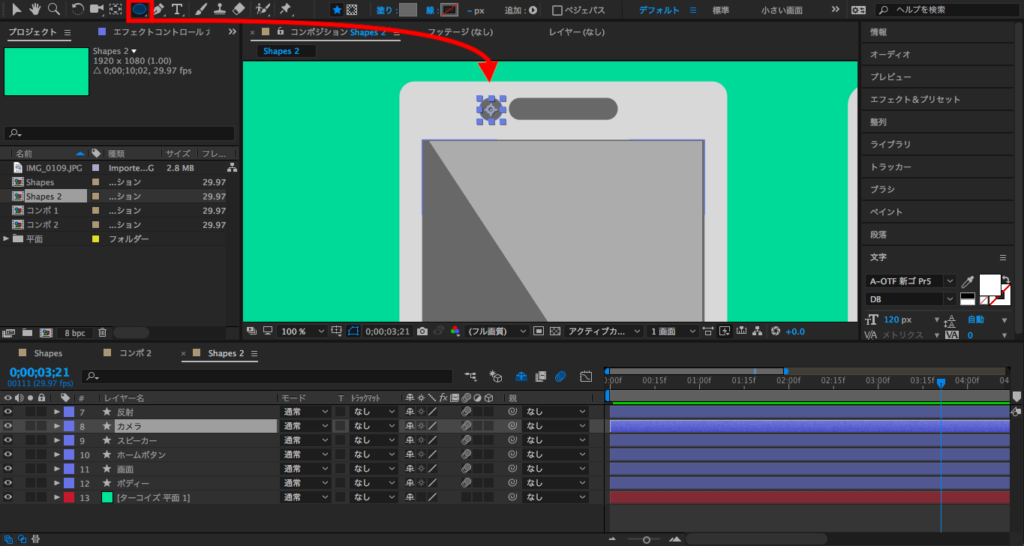Open the timeline graph editor icon
The image size is (1024, 546).
[x=585, y=377]
